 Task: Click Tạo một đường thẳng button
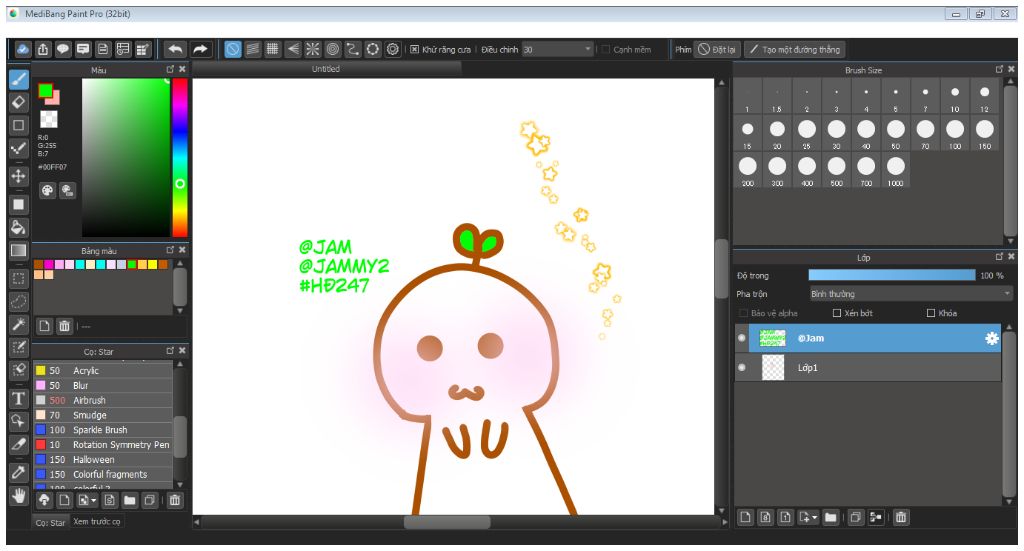794,50
